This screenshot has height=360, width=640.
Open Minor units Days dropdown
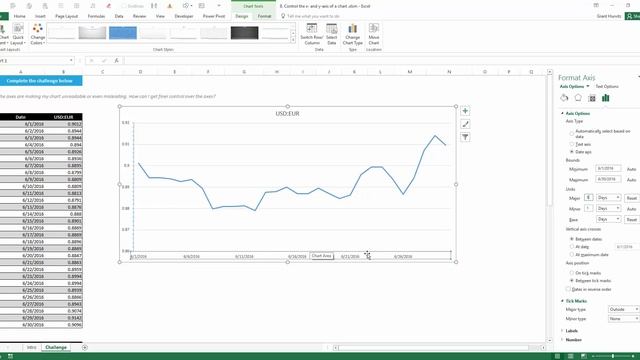click(608, 209)
